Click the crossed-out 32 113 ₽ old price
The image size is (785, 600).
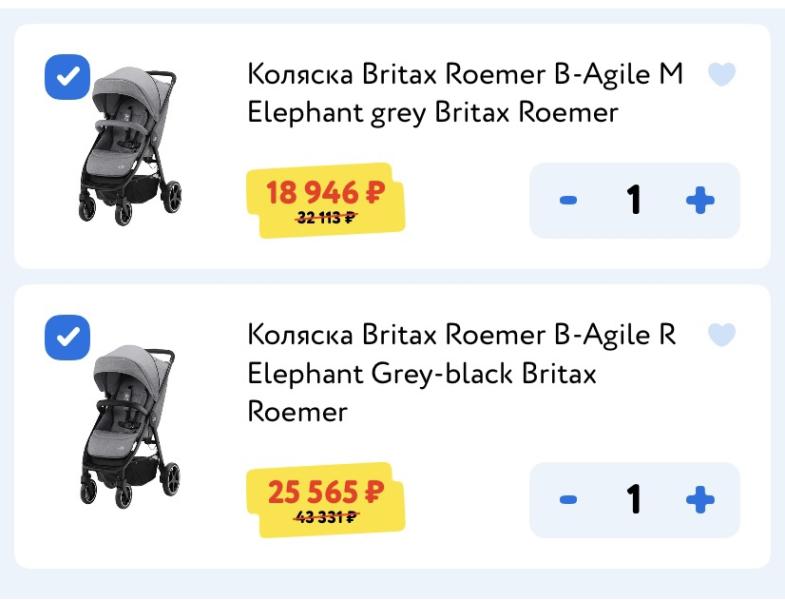(325, 218)
